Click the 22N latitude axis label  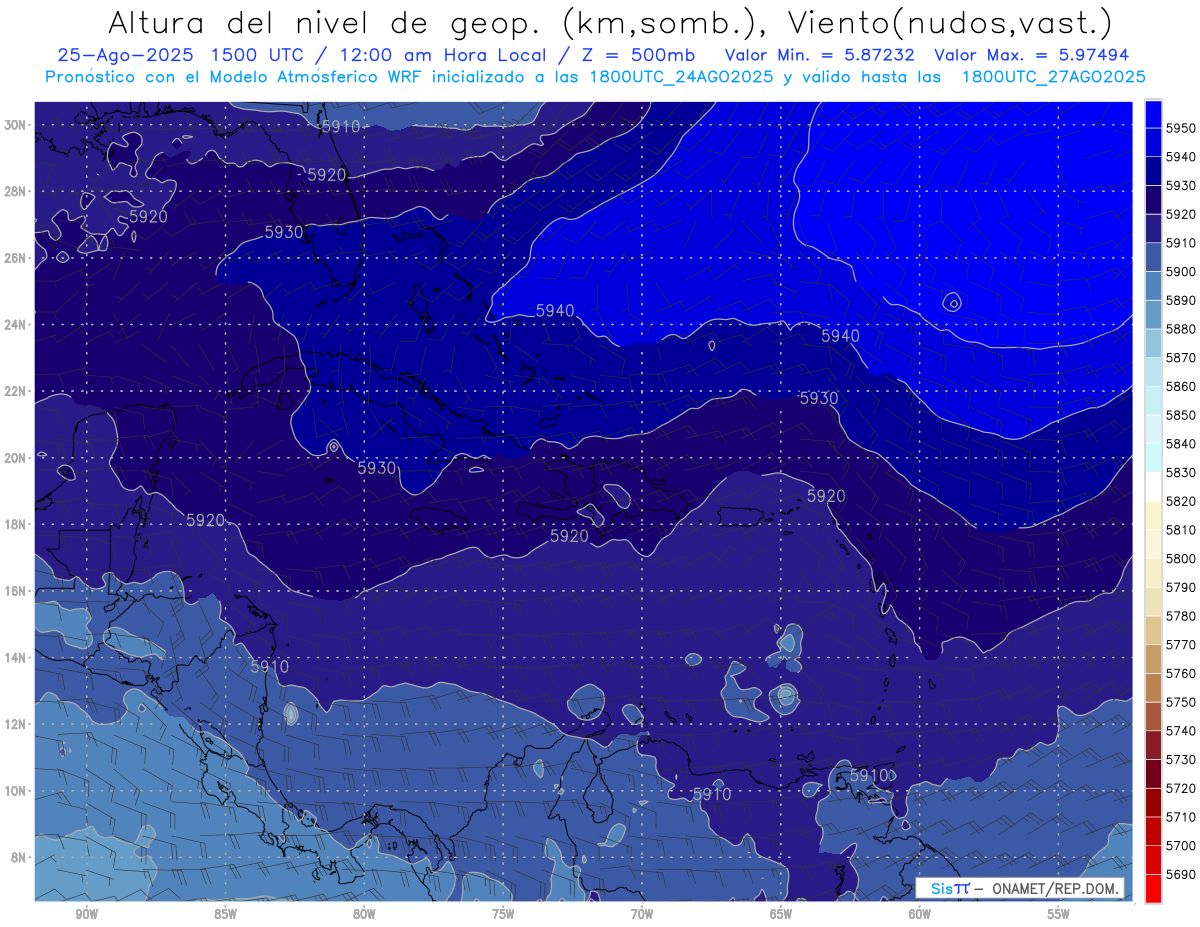(x=17, y=391)
